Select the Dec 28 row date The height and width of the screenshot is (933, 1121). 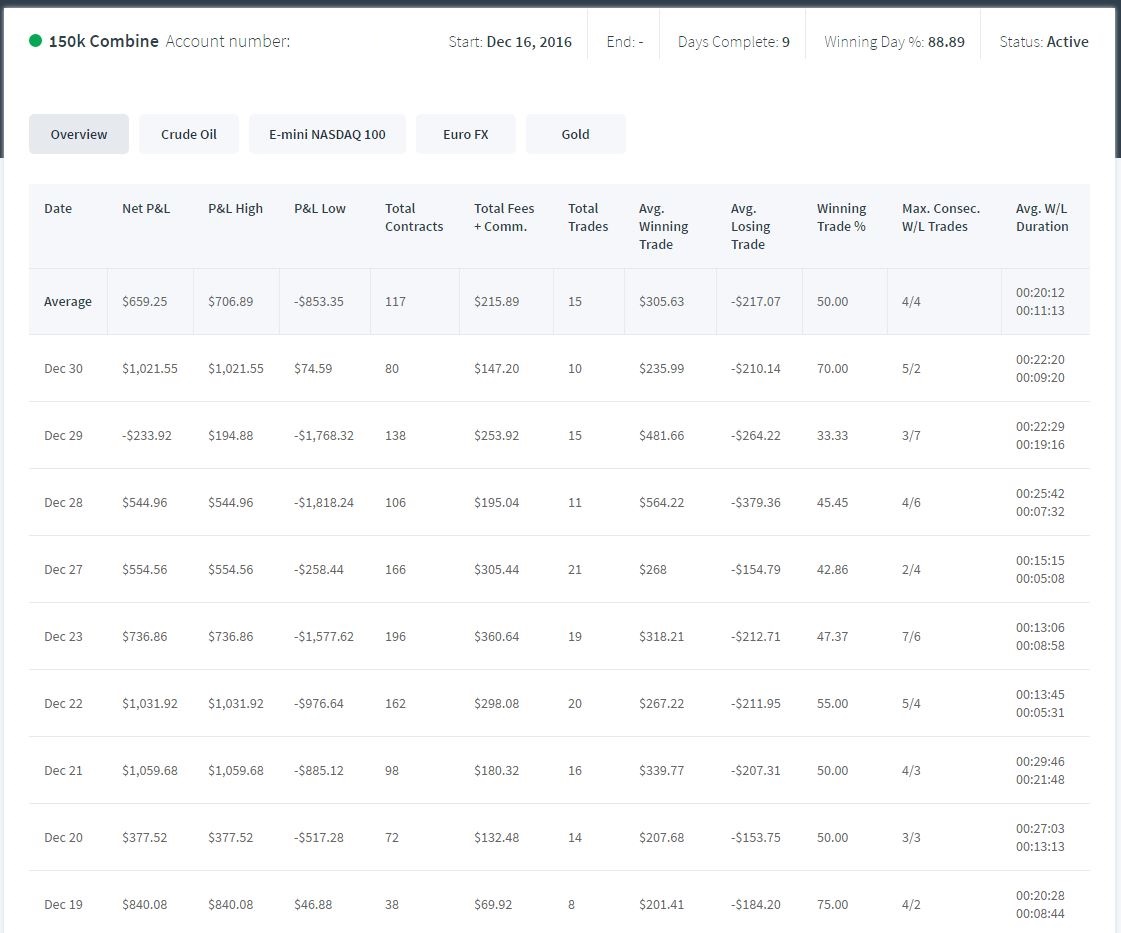[x=64, y=503]
